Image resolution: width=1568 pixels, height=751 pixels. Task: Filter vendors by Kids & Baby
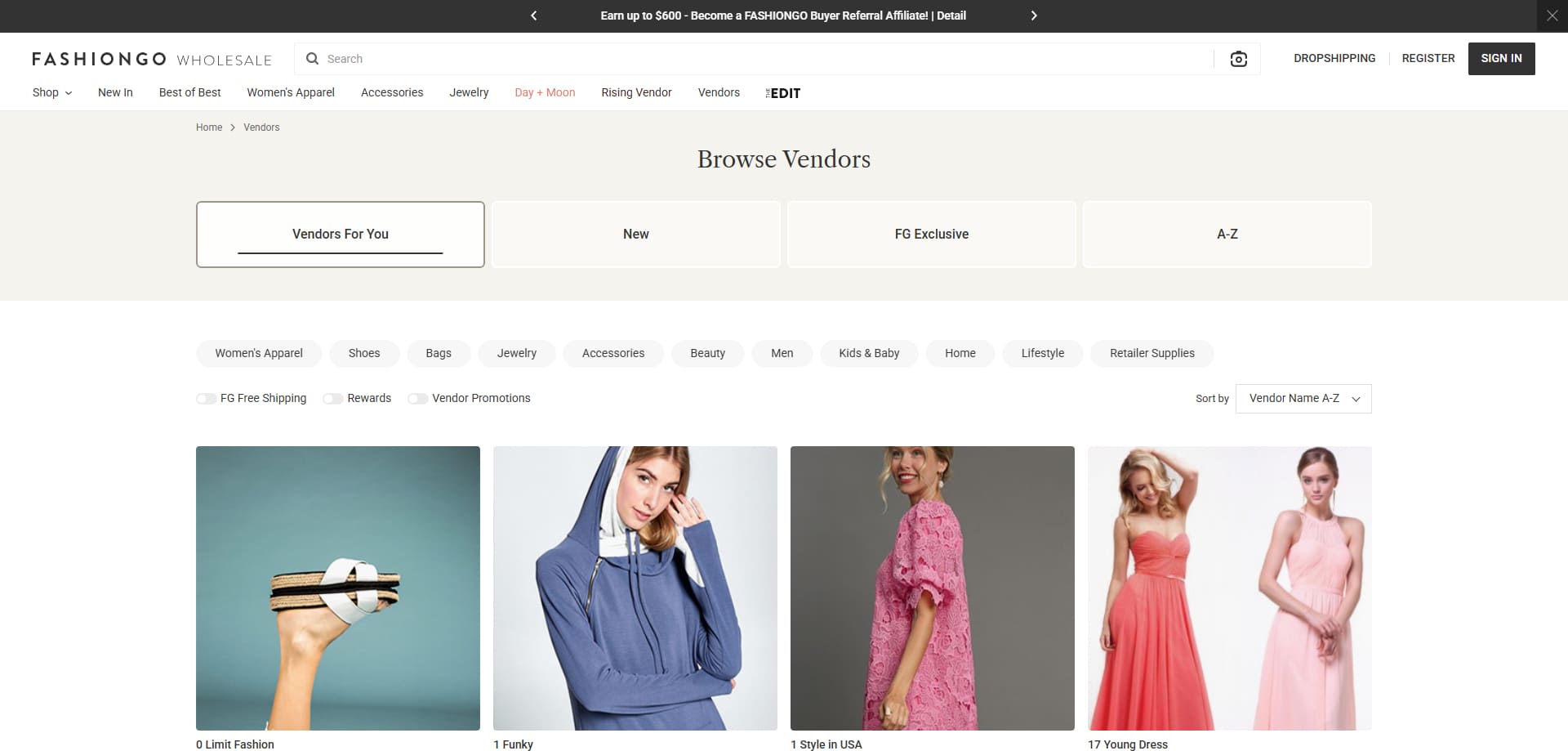point(869,353)
